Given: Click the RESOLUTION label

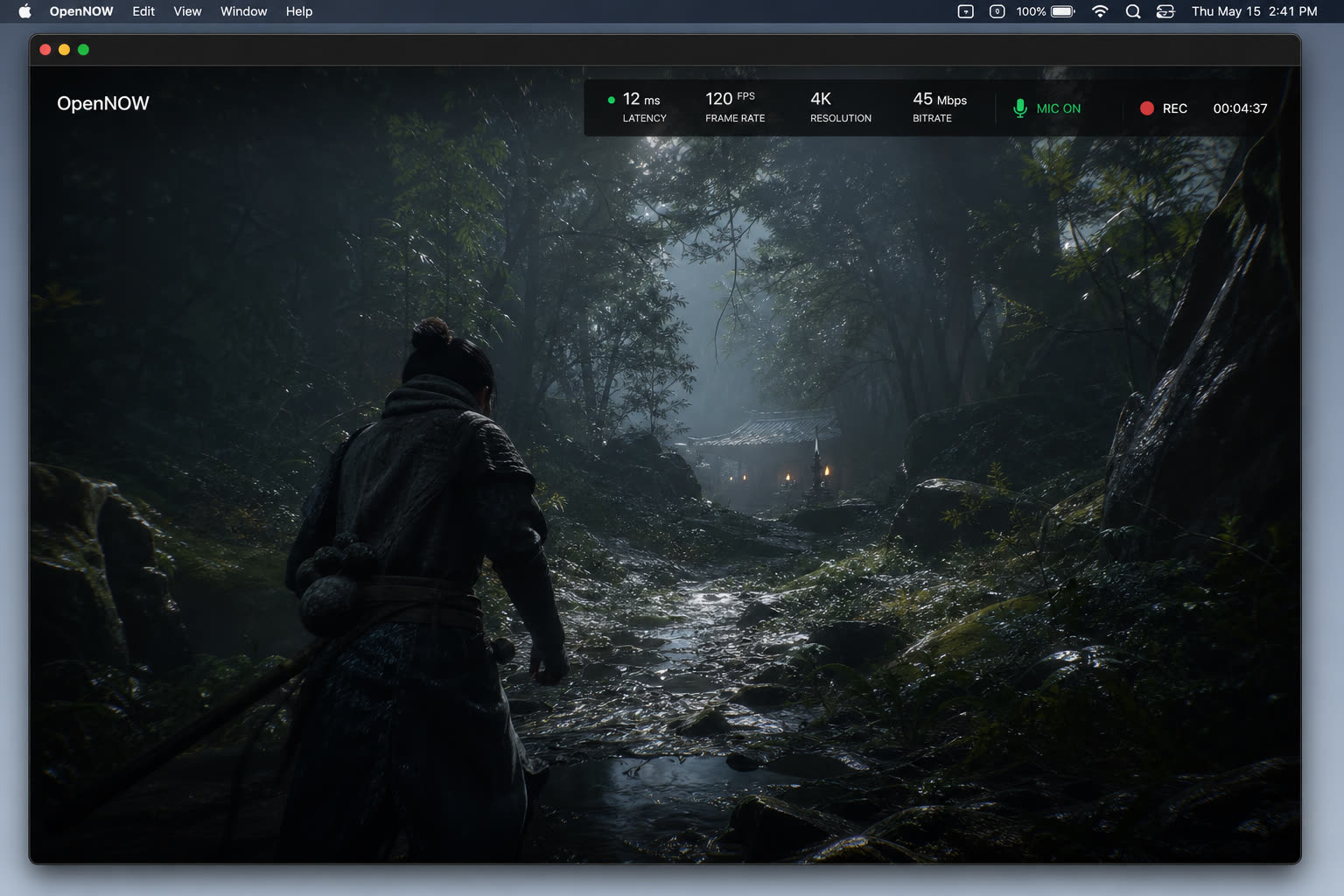Looking at the screenshot, I should [x=841, y=118].
